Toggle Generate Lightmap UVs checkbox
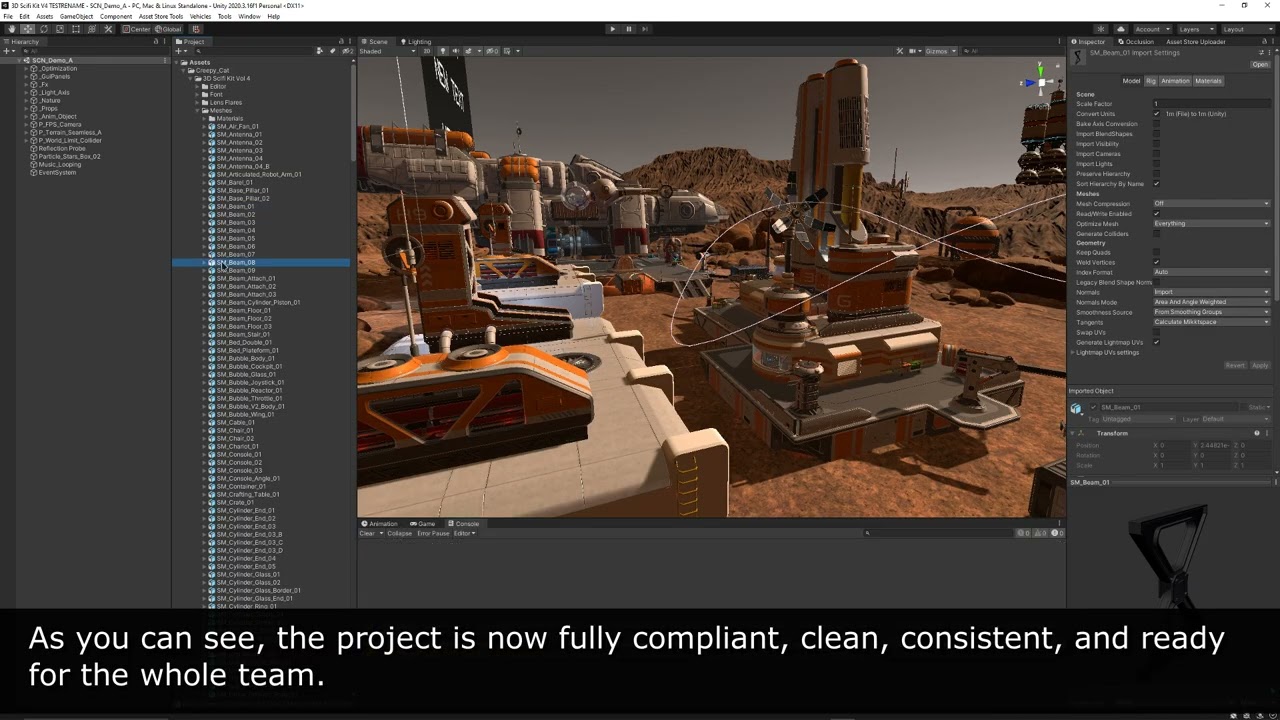The height and width of the screenshot is (720, 1280). 1157,342
